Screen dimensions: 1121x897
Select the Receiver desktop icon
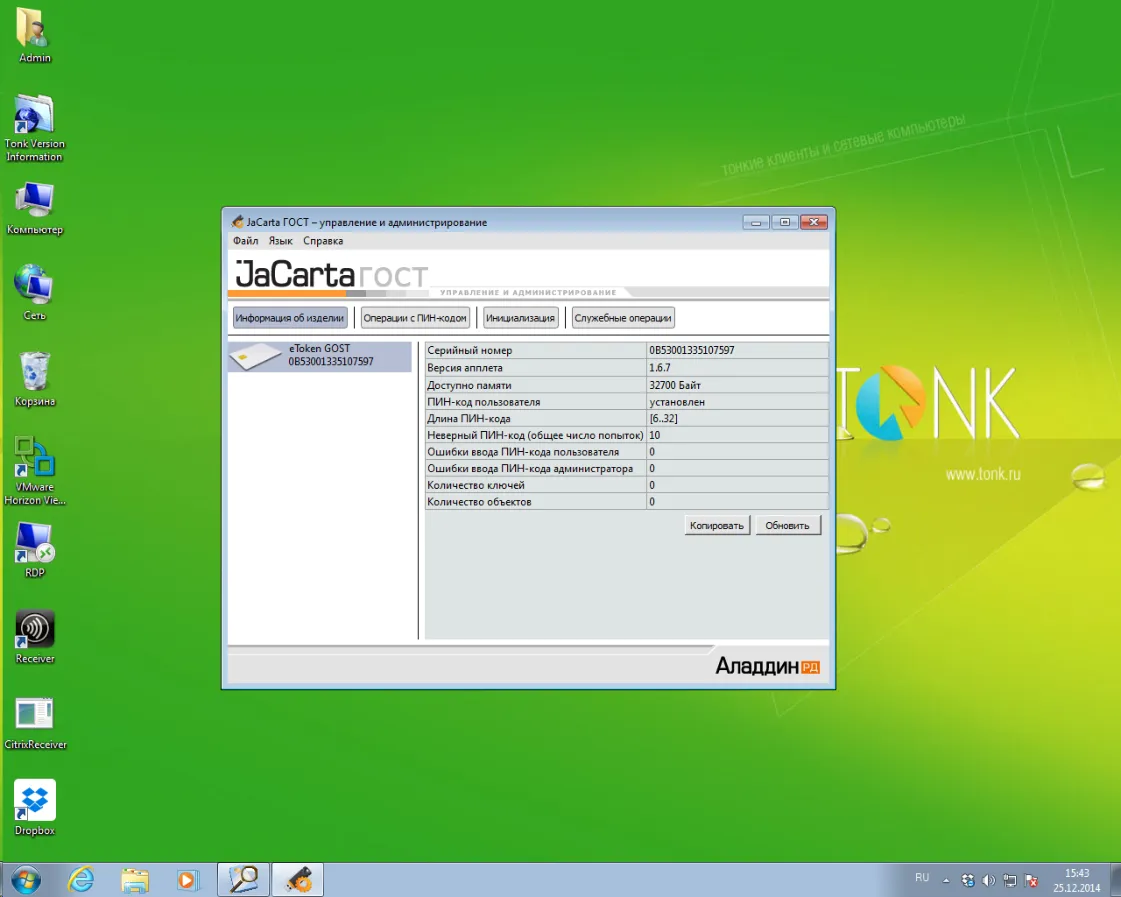[x=34, y=637]
